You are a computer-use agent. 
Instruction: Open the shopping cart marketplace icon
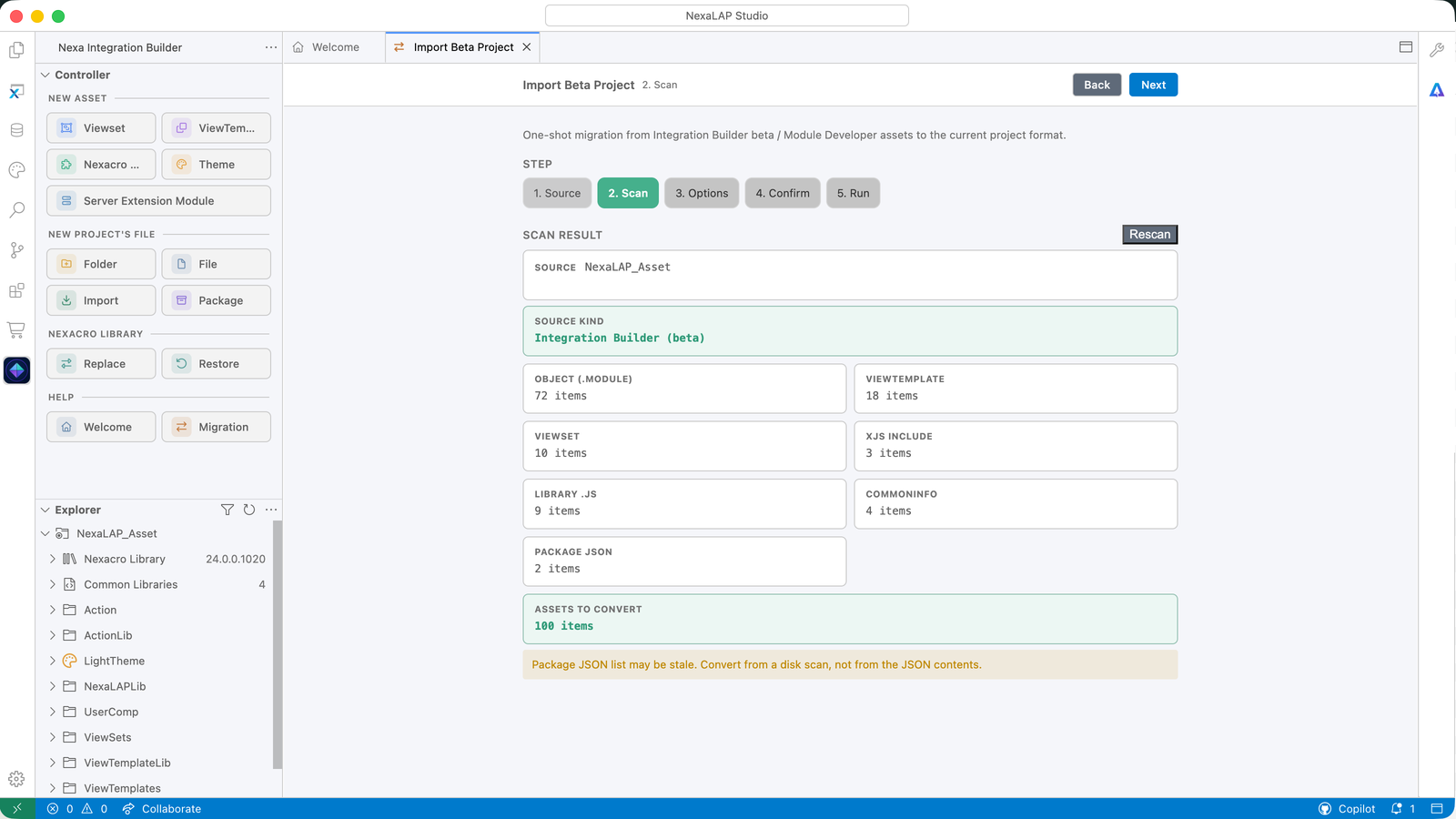tap(16, 329)
